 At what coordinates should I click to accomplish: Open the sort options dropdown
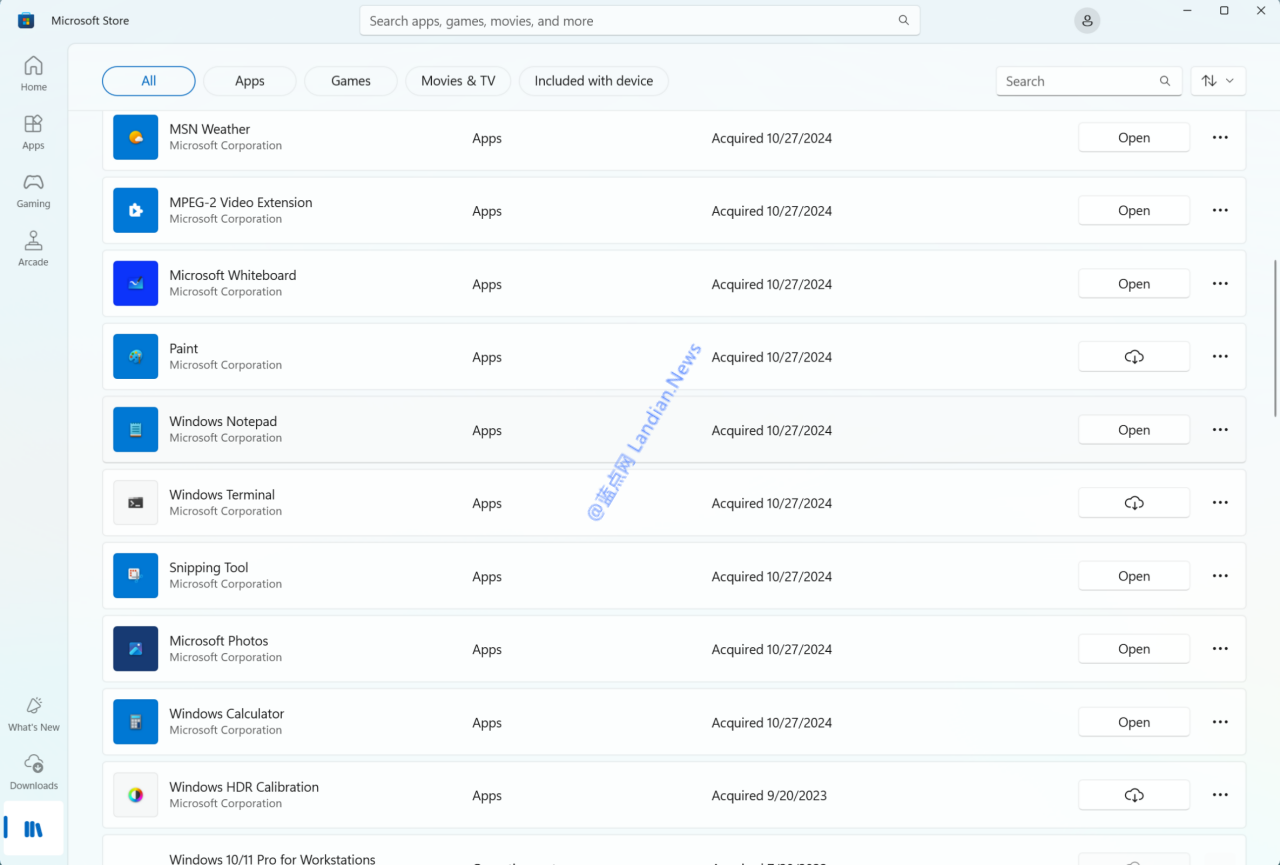(1218, 81)
